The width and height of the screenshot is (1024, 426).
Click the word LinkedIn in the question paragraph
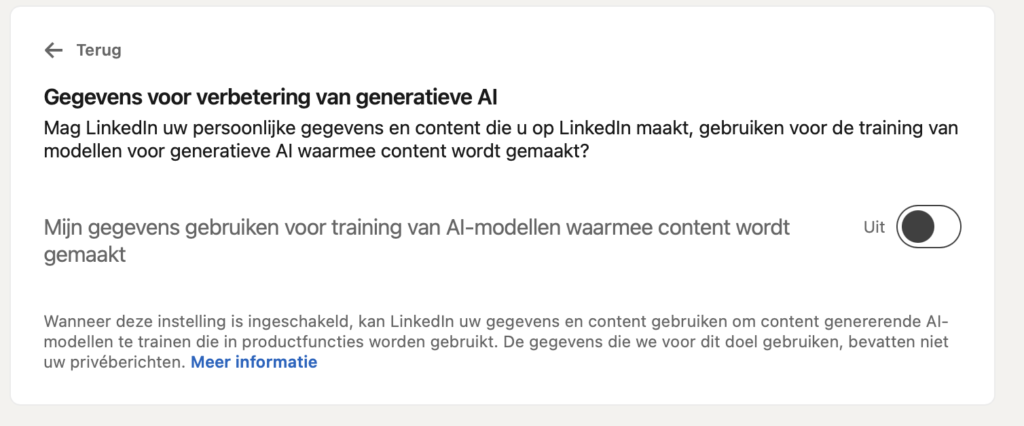pyautogui.click(x=117, y=130)
